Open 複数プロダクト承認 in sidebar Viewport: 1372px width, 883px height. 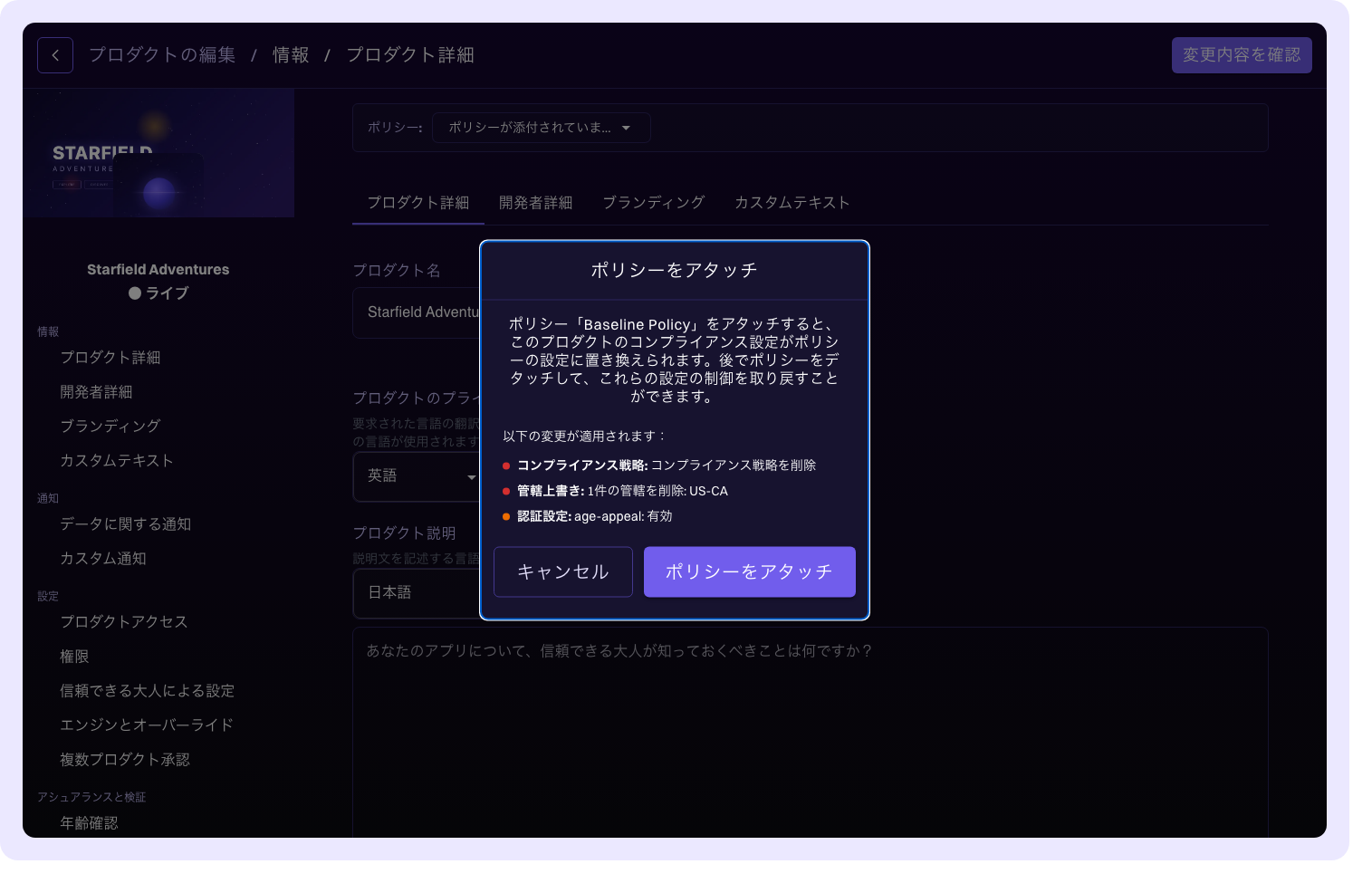pos(125,760)
